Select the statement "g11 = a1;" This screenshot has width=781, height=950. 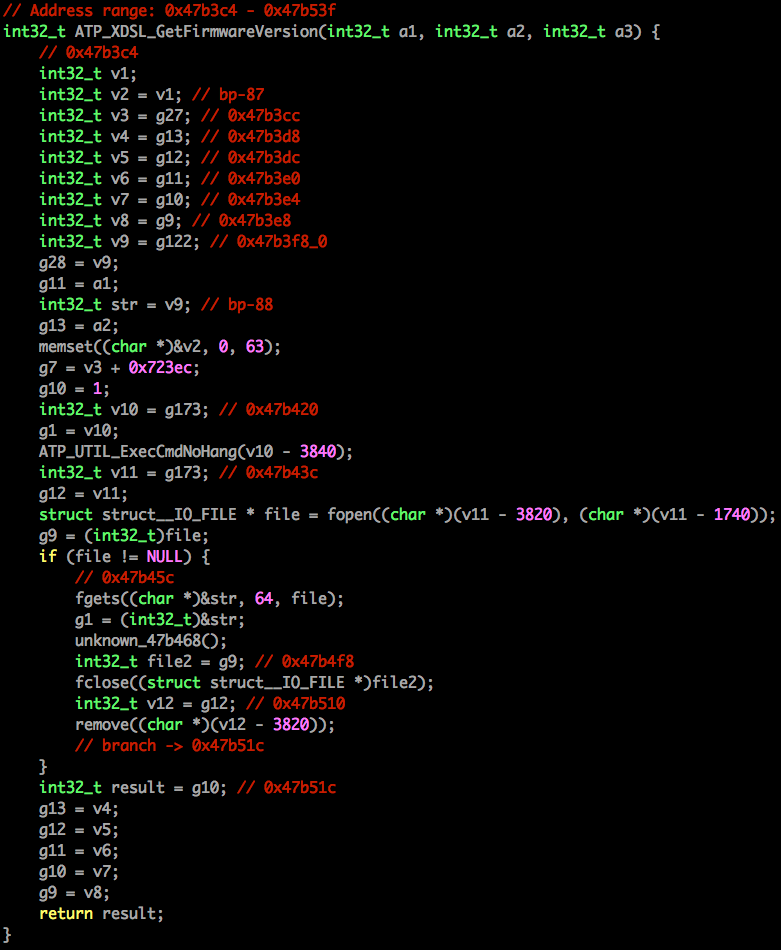pos(79,284)
